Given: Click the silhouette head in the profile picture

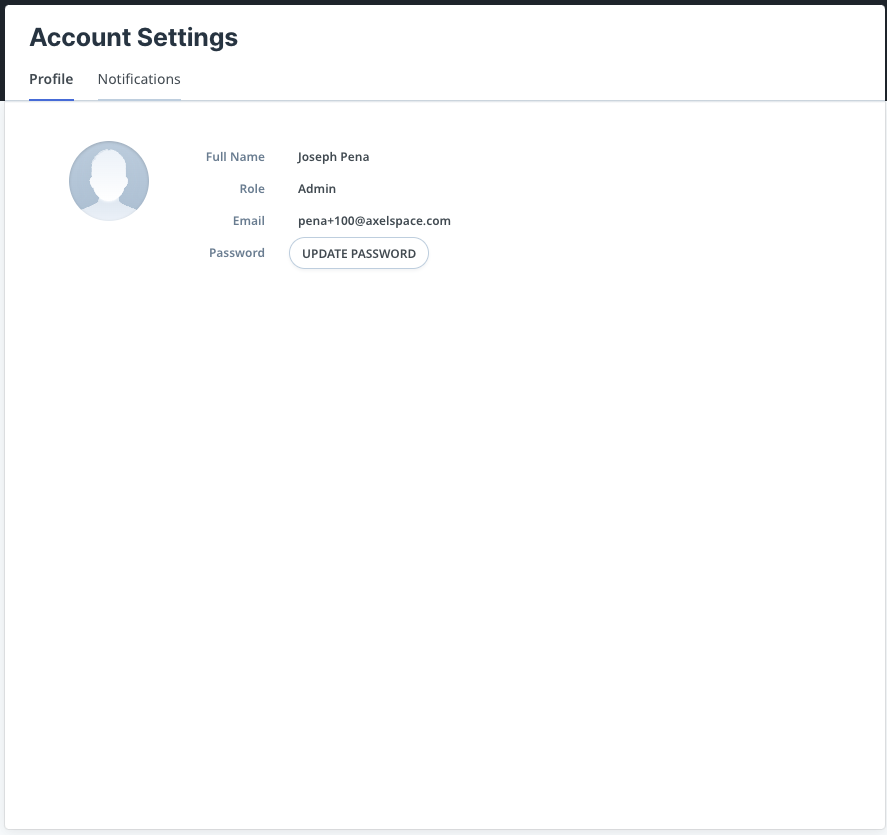Looking at the screenshot, I should click(109, 166).
